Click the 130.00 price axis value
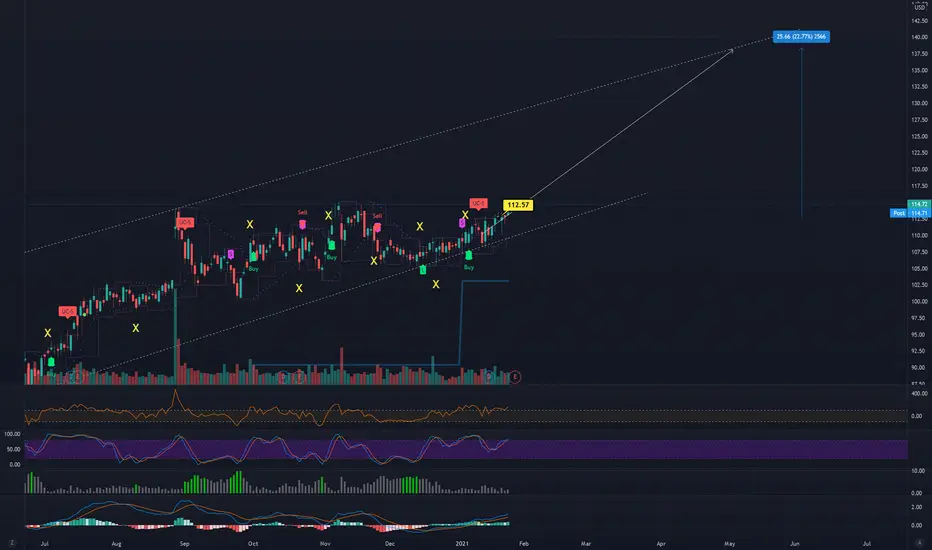 point(919,103)
